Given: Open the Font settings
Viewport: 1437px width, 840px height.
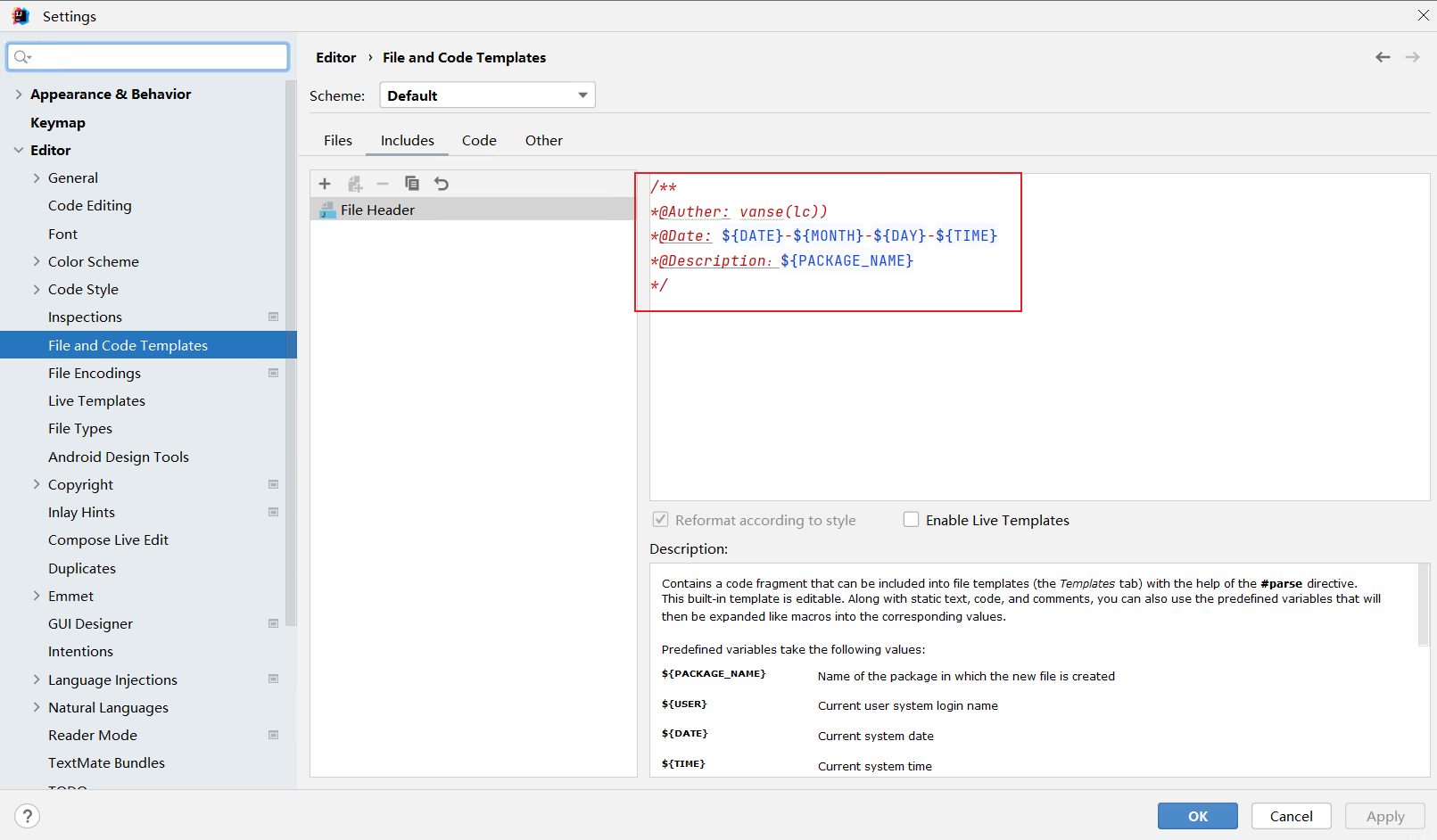Looking at the screenshot, I should pos(62,234).
